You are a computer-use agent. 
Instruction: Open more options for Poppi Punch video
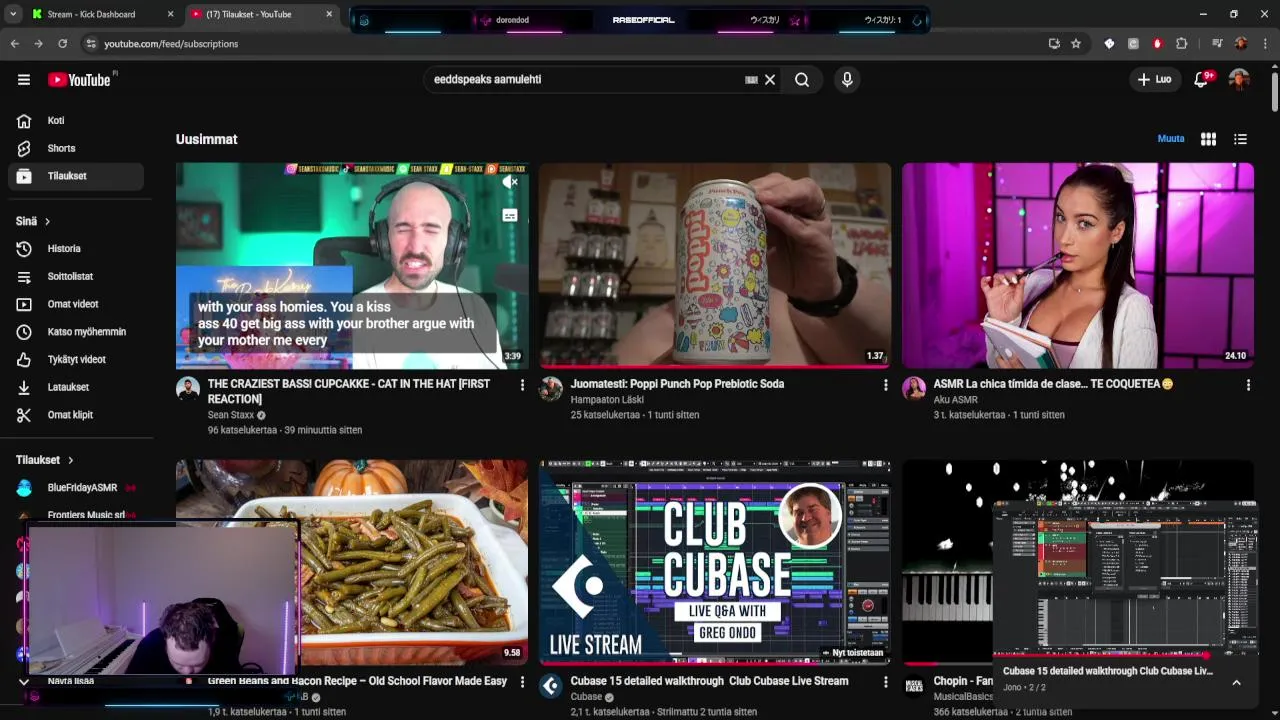(x=885, y=385)
